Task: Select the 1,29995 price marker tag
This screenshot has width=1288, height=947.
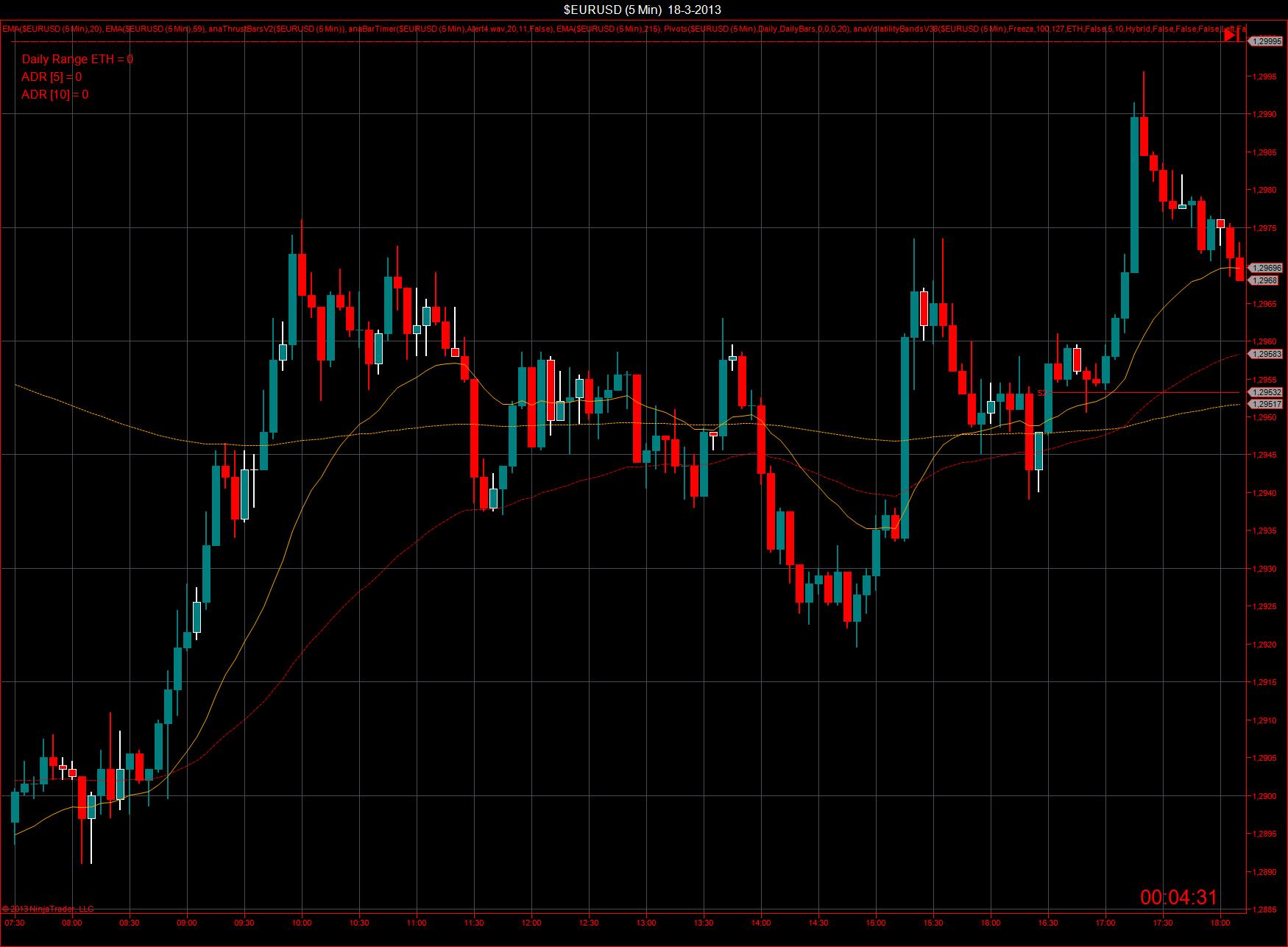Action: tap(1266, 42)
